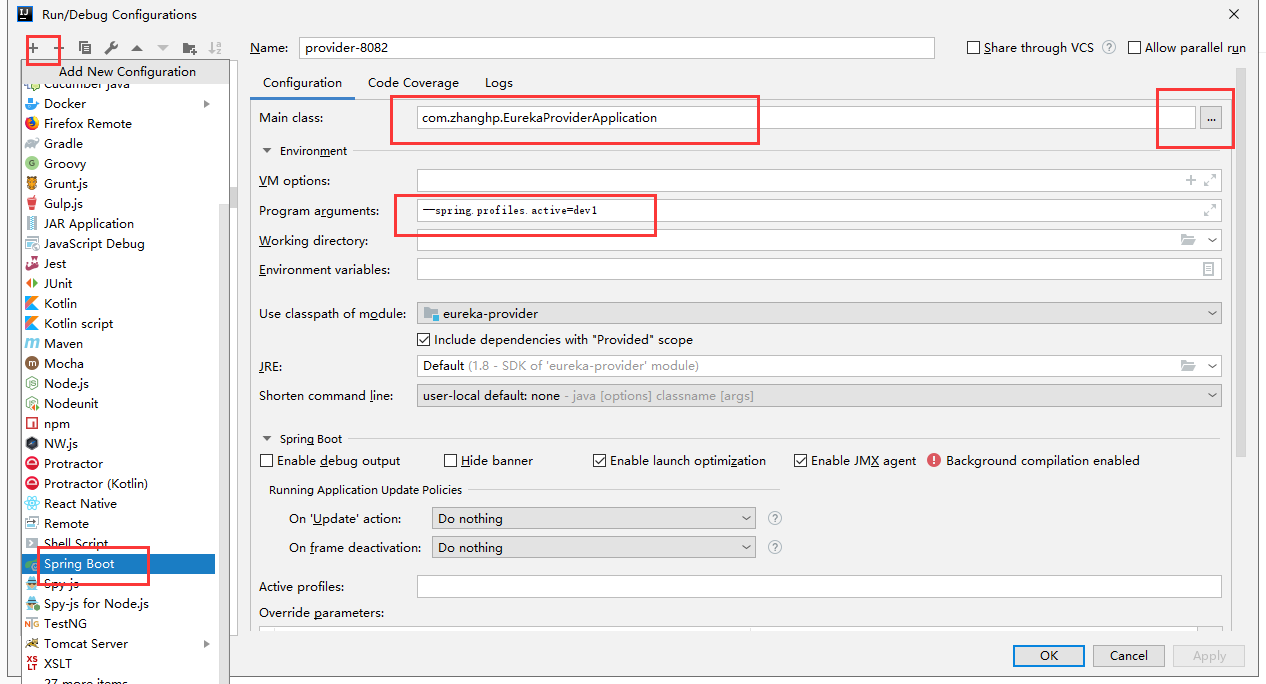This screenshot has width=1266, height=684.
Task: Open Use classpath of module dropdown
Action: click(819, 313)
